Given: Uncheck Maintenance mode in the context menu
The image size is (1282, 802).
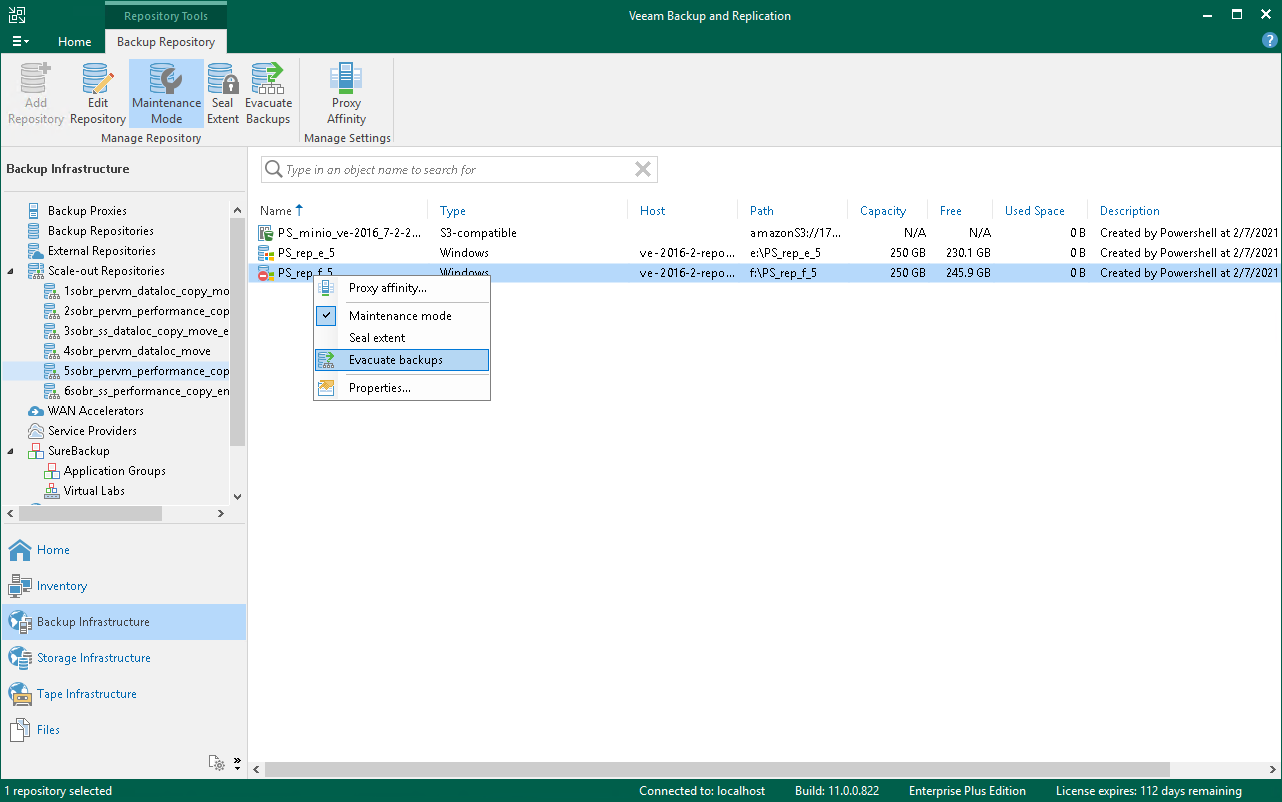Looking at the screenshot, I should pos(400,315).
